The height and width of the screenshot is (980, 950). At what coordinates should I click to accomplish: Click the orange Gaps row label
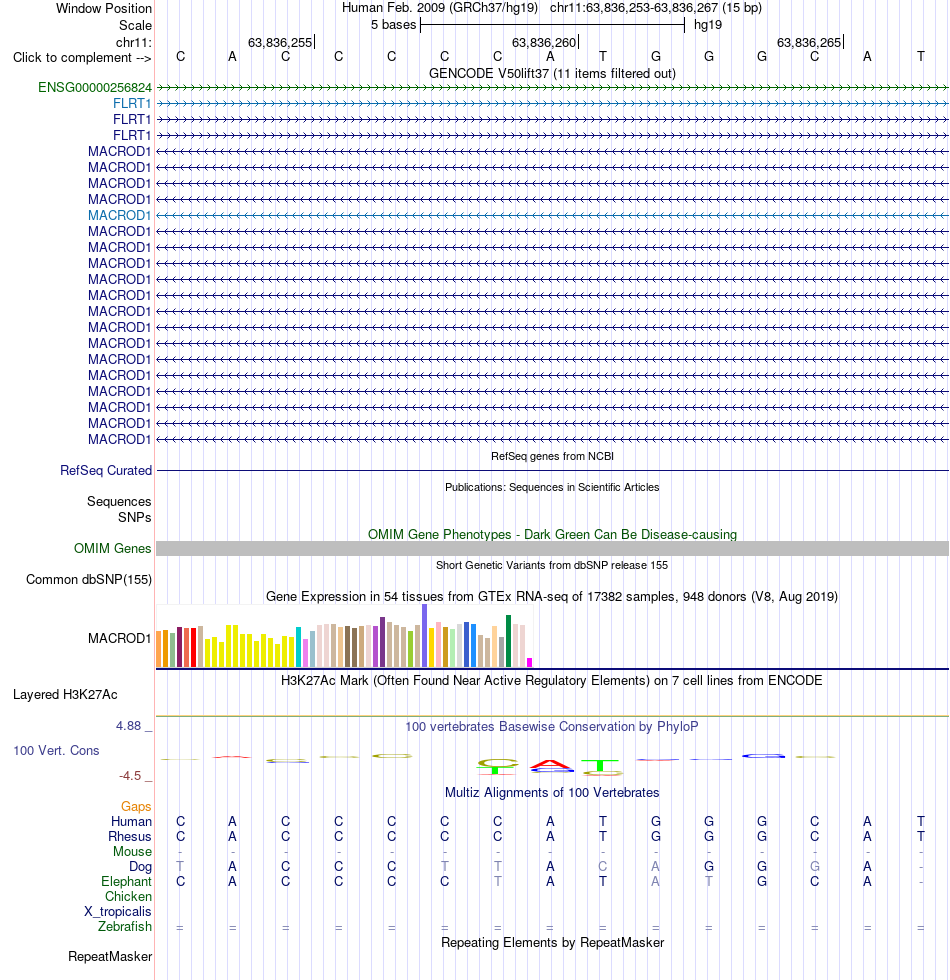(x=136, y=806)
